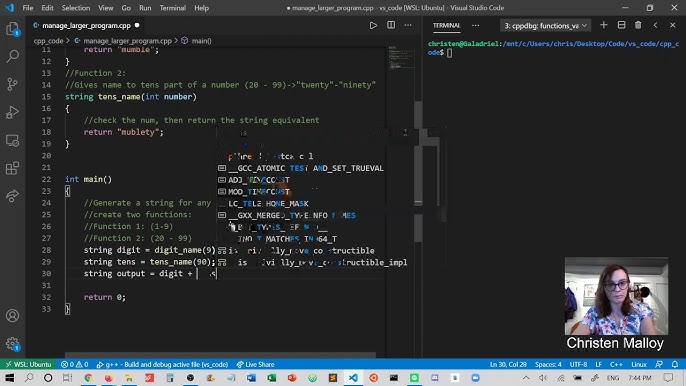The height and width of the screenshot is (386, 686).
Task: Open editor more actions ellipsis menu
Action: click(408, 25)
